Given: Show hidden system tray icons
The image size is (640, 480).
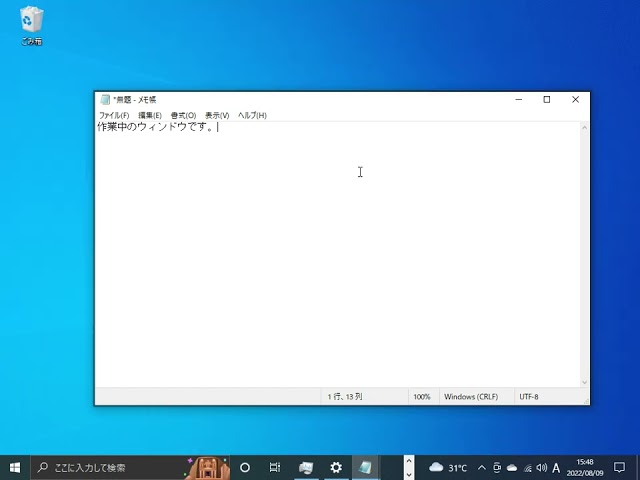Looking at the screenshot, I should 482,467.
